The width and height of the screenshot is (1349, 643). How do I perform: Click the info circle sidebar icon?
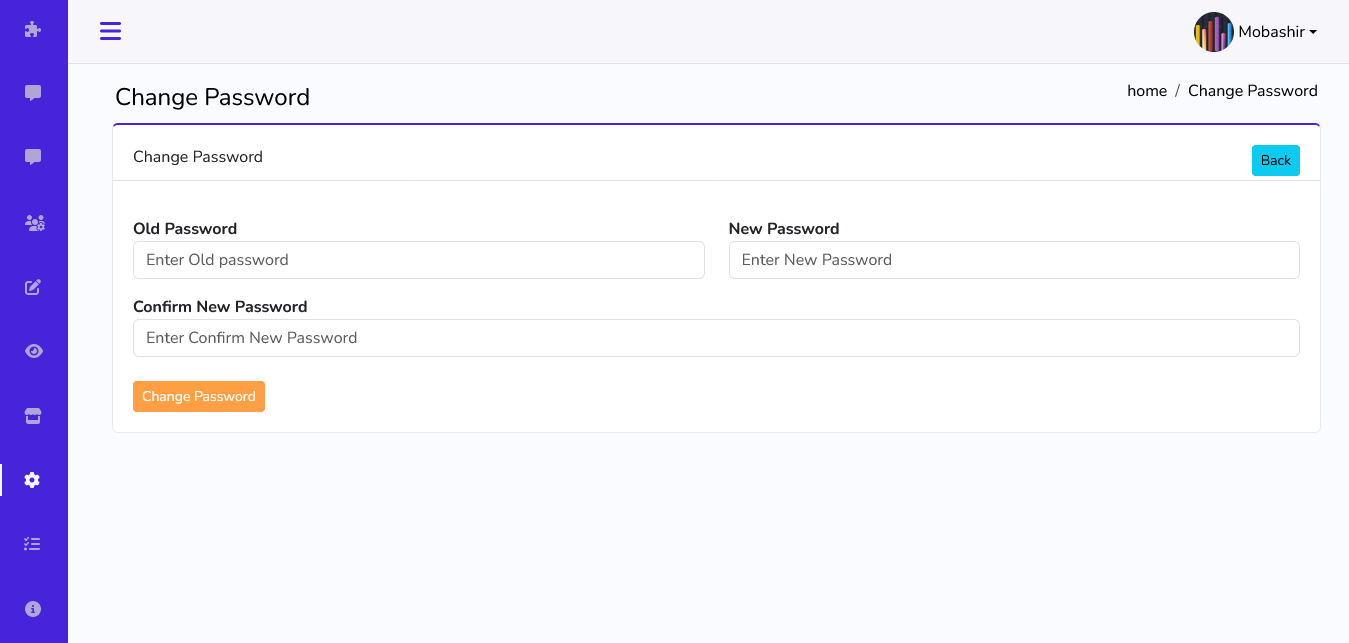point(33,608)
